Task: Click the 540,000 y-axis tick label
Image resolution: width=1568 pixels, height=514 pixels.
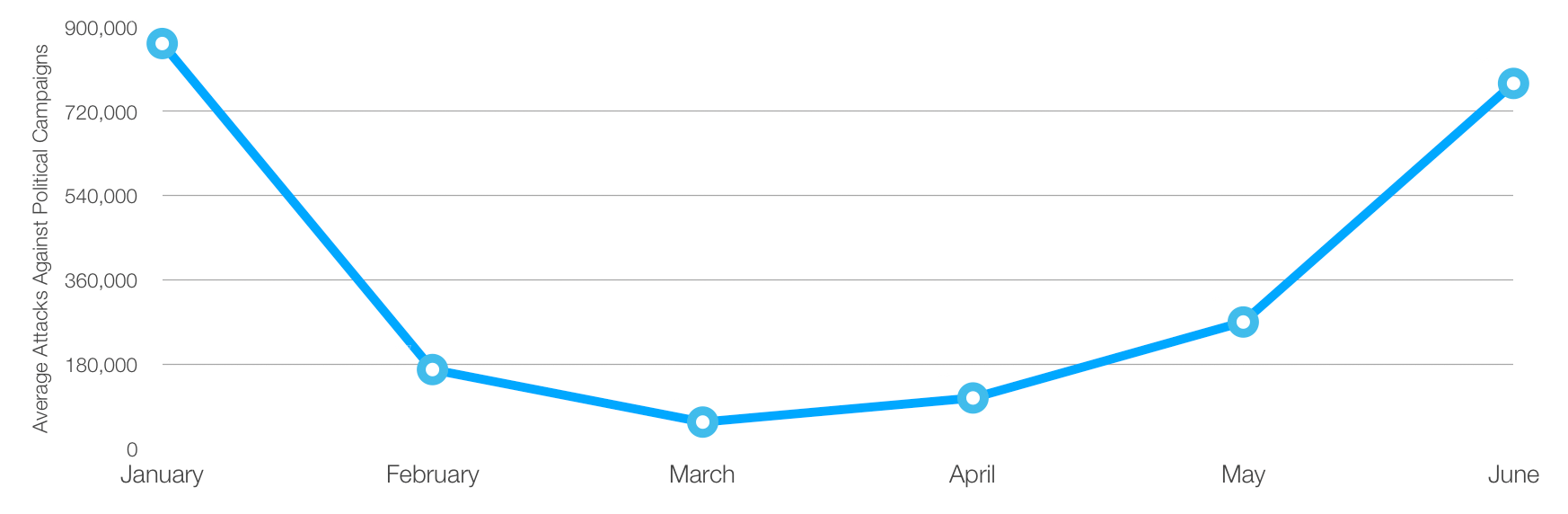Action: pos(101,196)
